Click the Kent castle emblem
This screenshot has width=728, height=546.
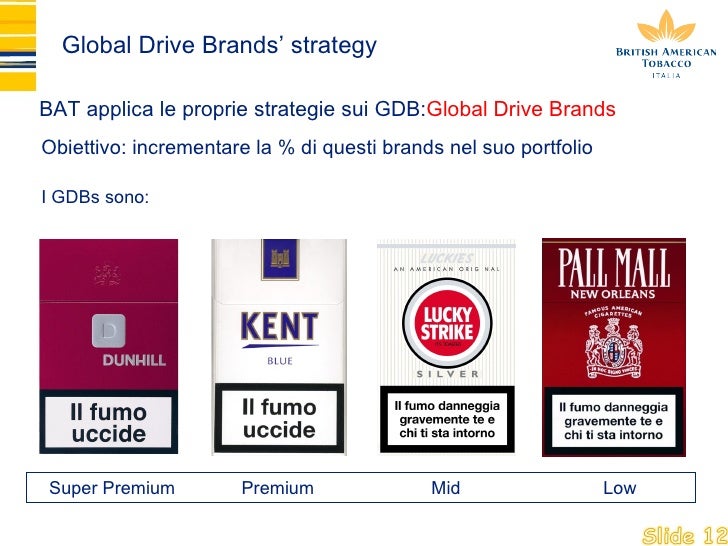(x=280, y=259)
